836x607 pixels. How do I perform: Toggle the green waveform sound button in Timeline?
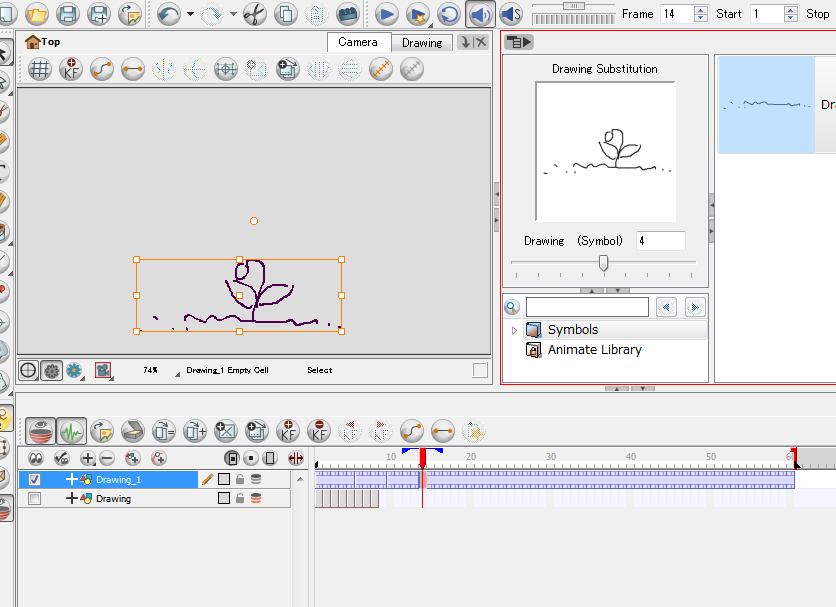[x=71, y=432]
